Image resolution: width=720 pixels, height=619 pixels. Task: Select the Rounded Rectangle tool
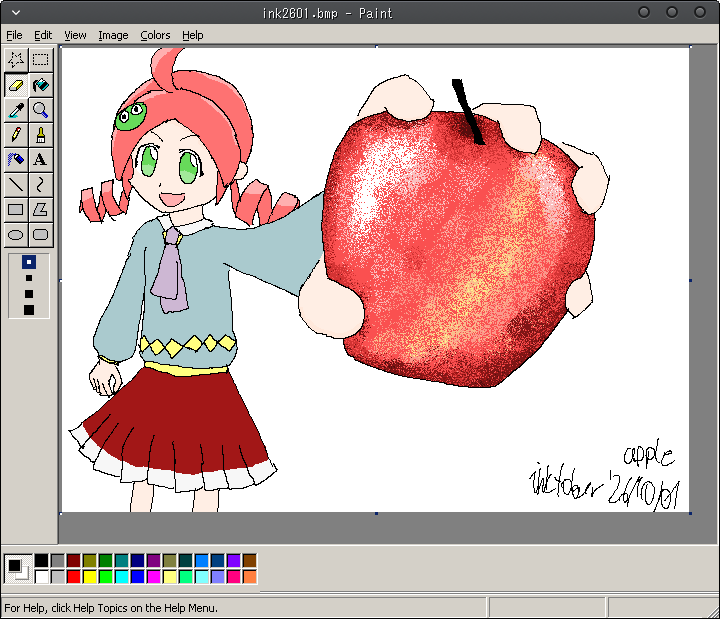pyautogui.click(x=41, y=235)
